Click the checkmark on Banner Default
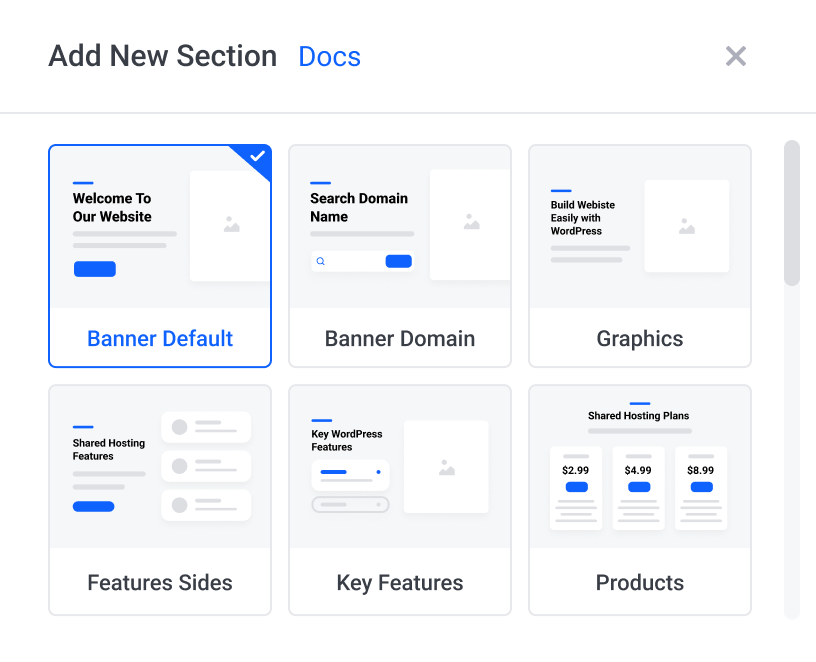This screenshot has height=662, width=816. [258, 156]
